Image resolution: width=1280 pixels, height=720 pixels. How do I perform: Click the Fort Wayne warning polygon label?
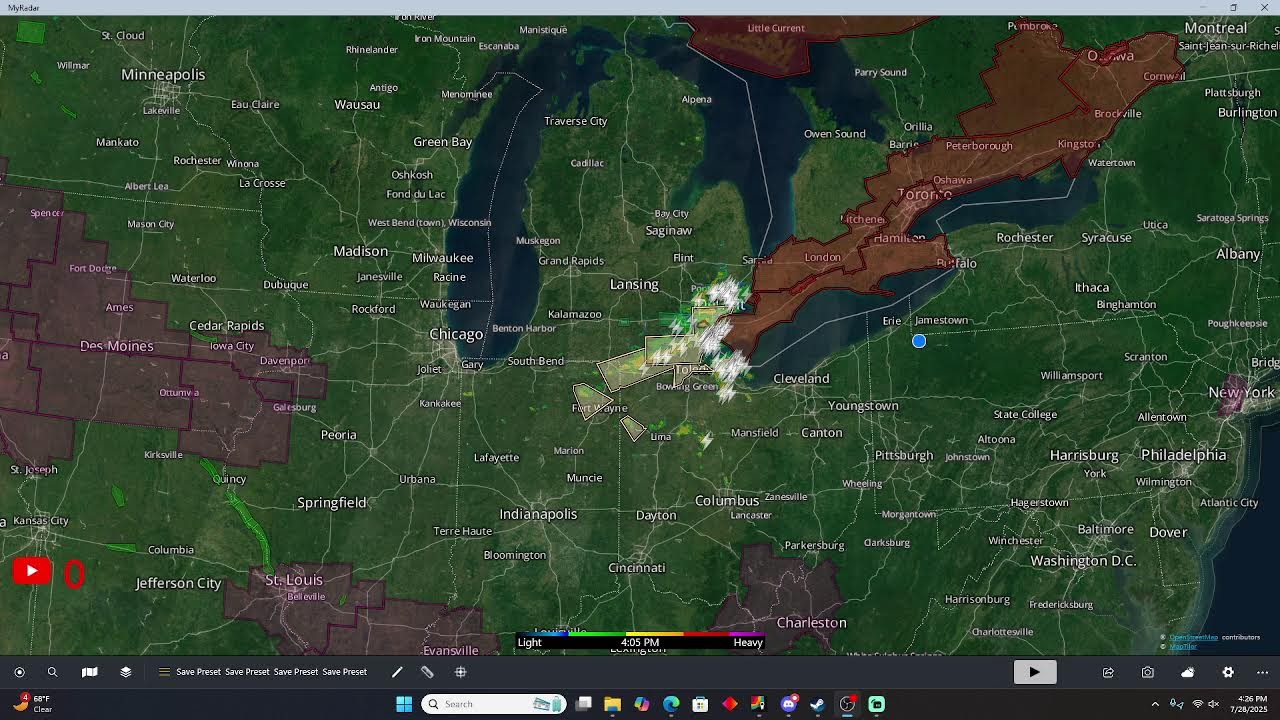click(600, 408)
